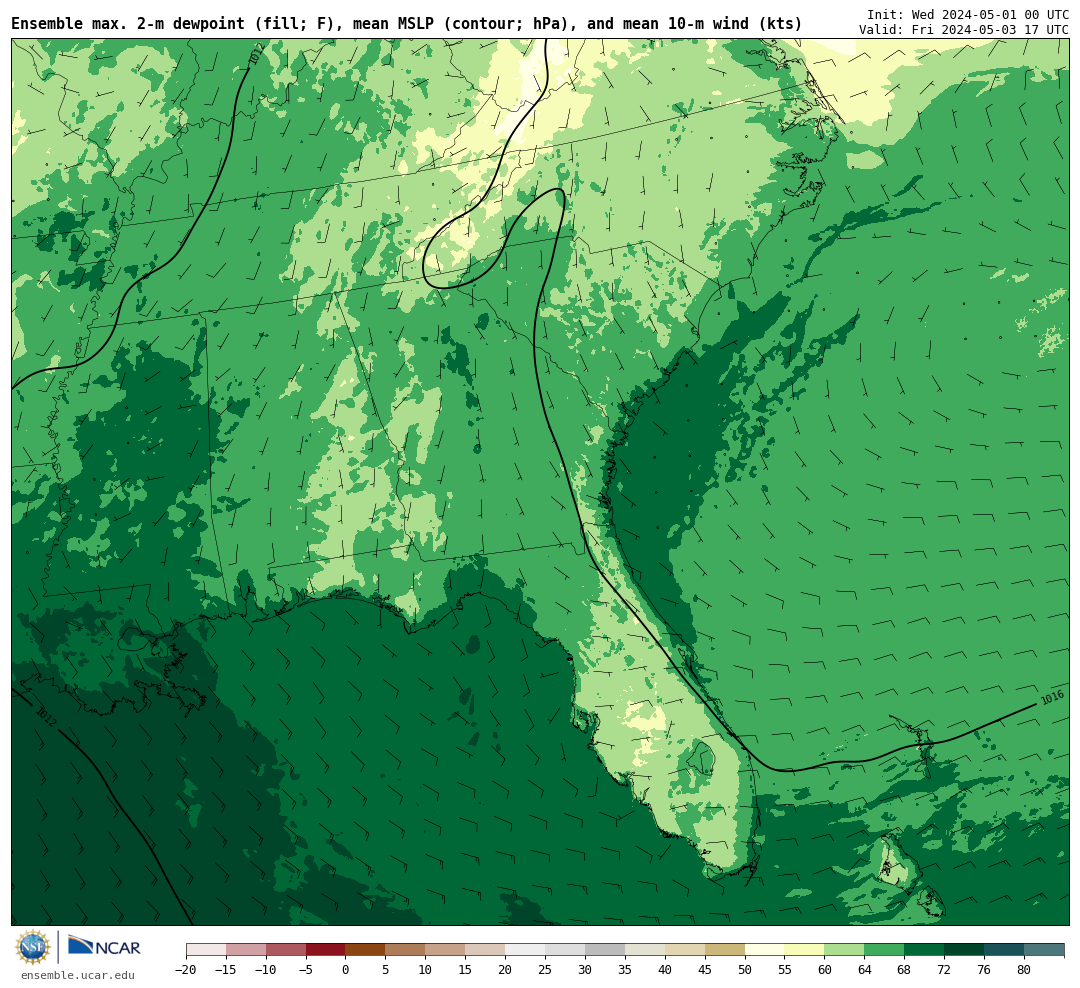This screenshot has height=988, width=1080.
Task: Select the map title about ensemble max dewpoint
Action: (x=406, y=24)
